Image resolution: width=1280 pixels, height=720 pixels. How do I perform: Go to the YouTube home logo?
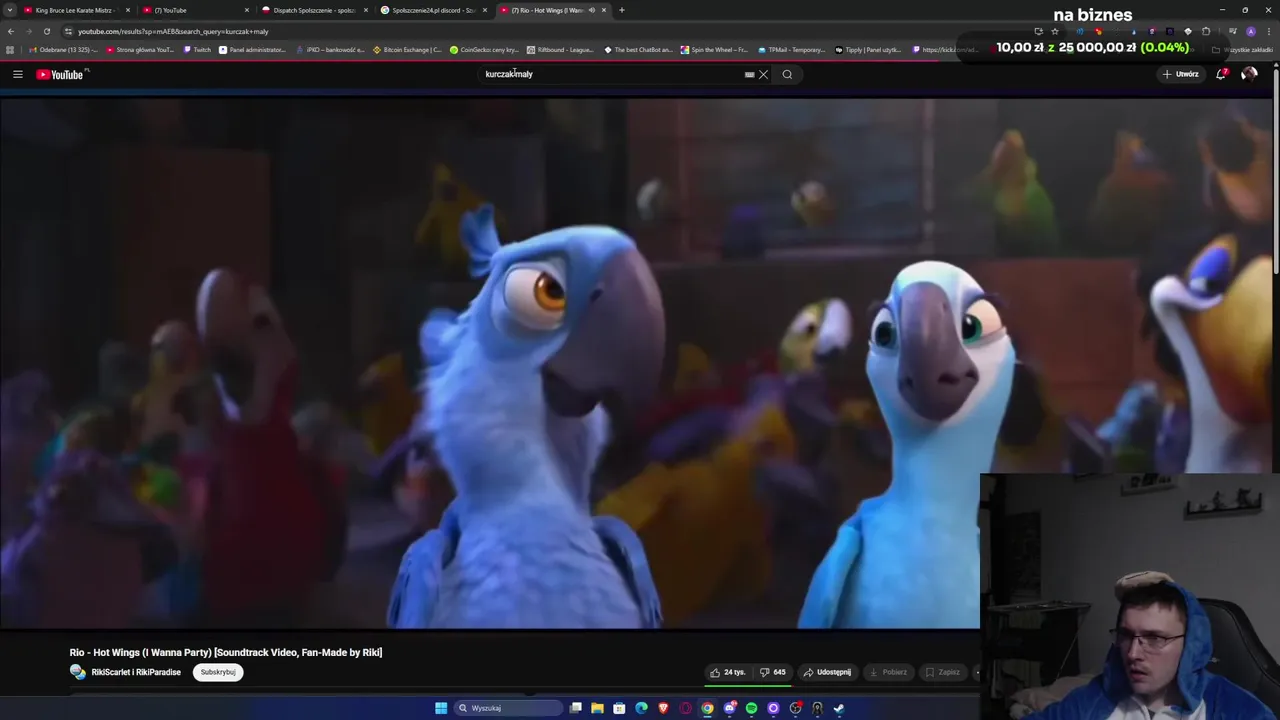[62, 74]
